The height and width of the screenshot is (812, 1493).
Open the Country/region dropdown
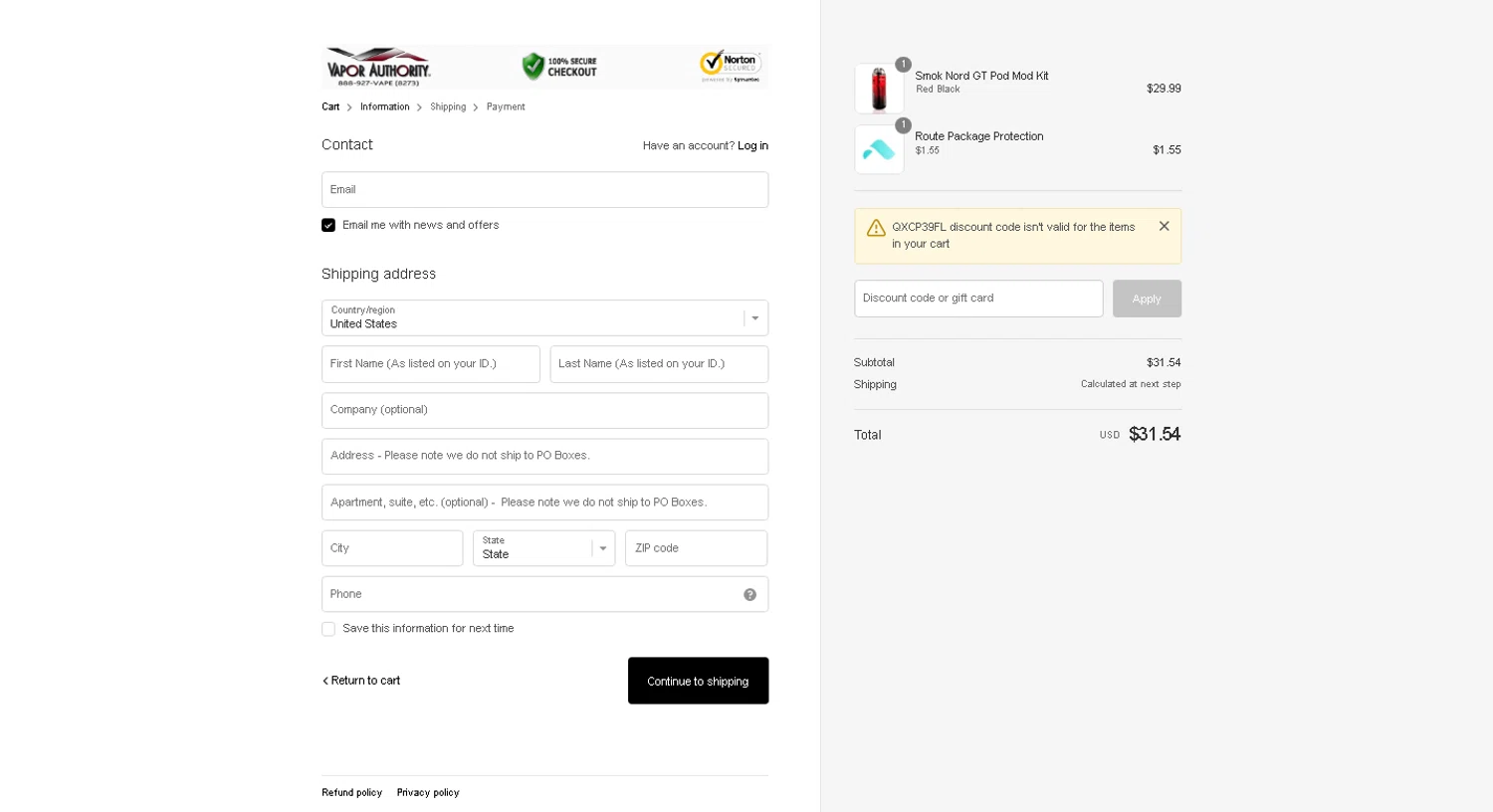[544, 318]
